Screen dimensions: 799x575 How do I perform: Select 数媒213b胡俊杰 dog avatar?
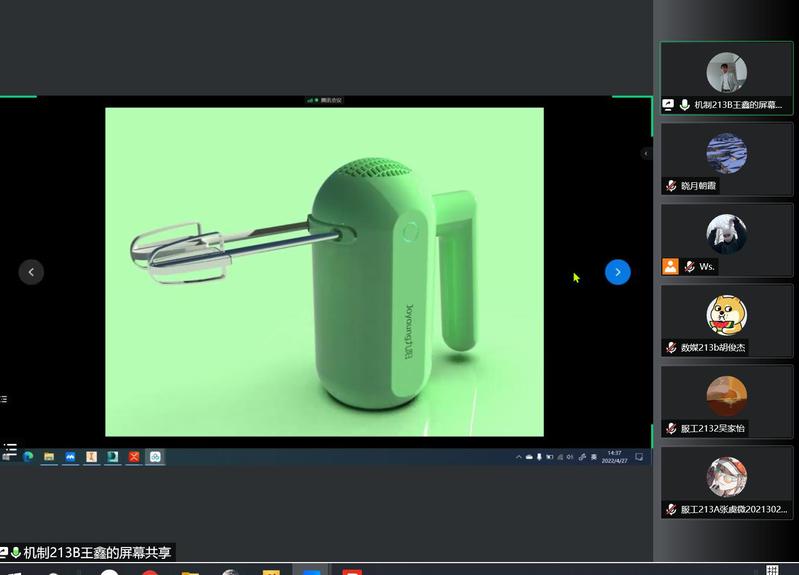click(727, 315)
